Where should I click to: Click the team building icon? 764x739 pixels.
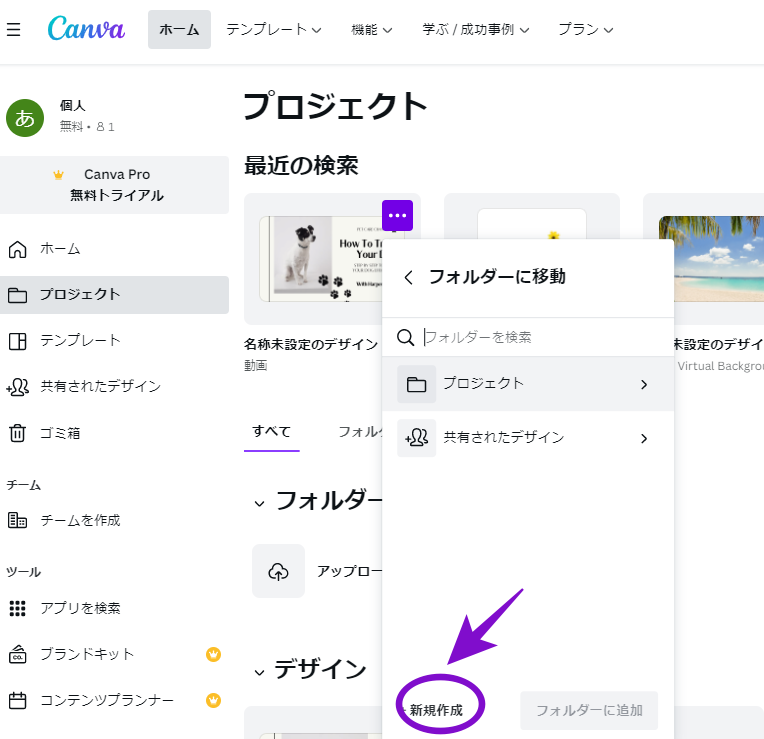click(18, 520)
